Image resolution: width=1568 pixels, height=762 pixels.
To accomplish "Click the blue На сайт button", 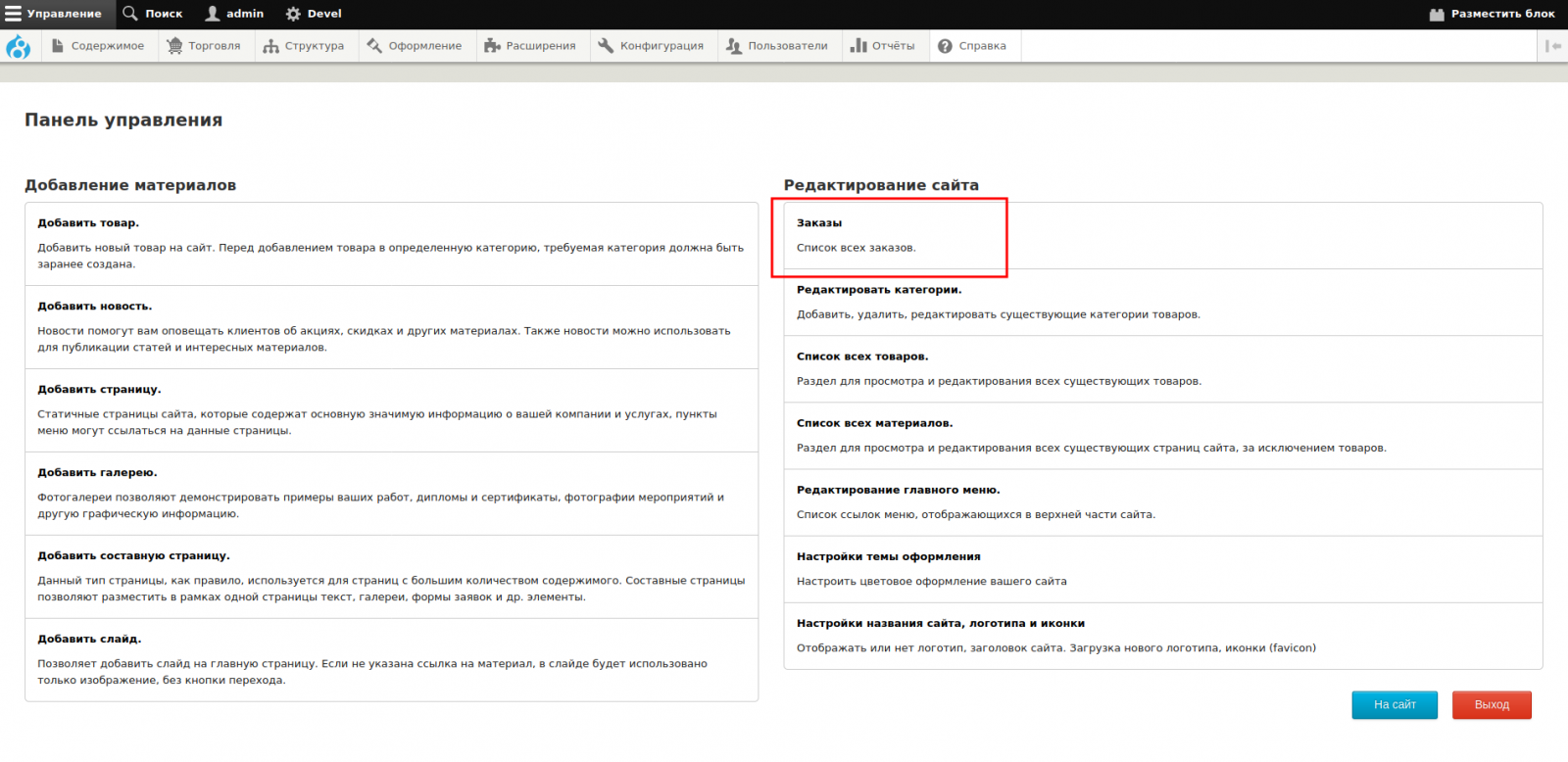I will [x=1395, y=705].
